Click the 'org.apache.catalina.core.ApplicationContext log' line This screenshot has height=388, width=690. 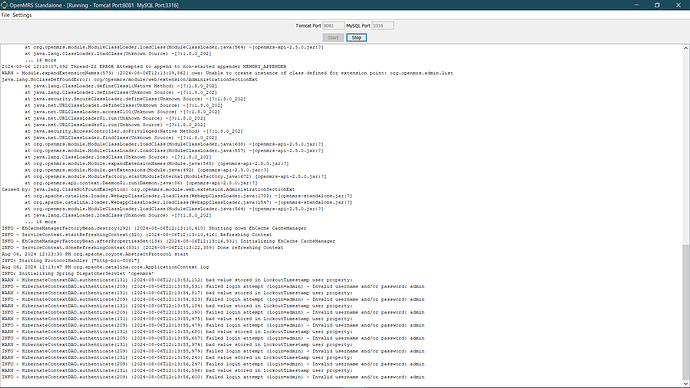(x=105, y=267)
